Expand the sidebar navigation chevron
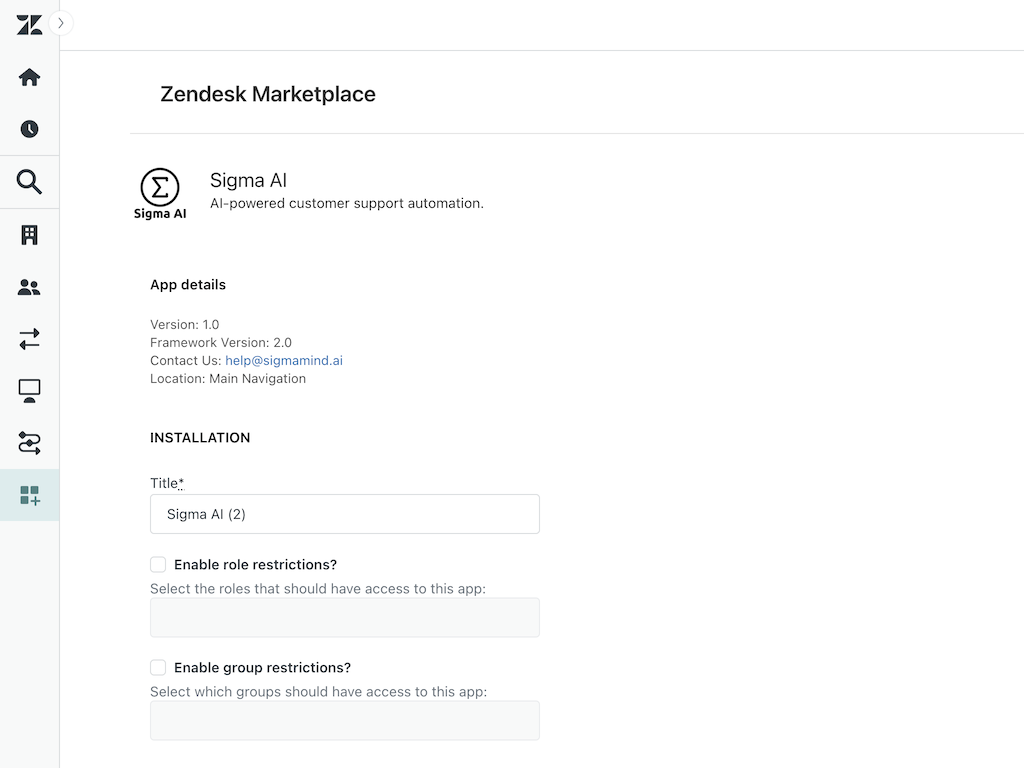Image resolution: width=1024 pixels, height=768 pixels. pyautogui.click(x=61, y=23)
